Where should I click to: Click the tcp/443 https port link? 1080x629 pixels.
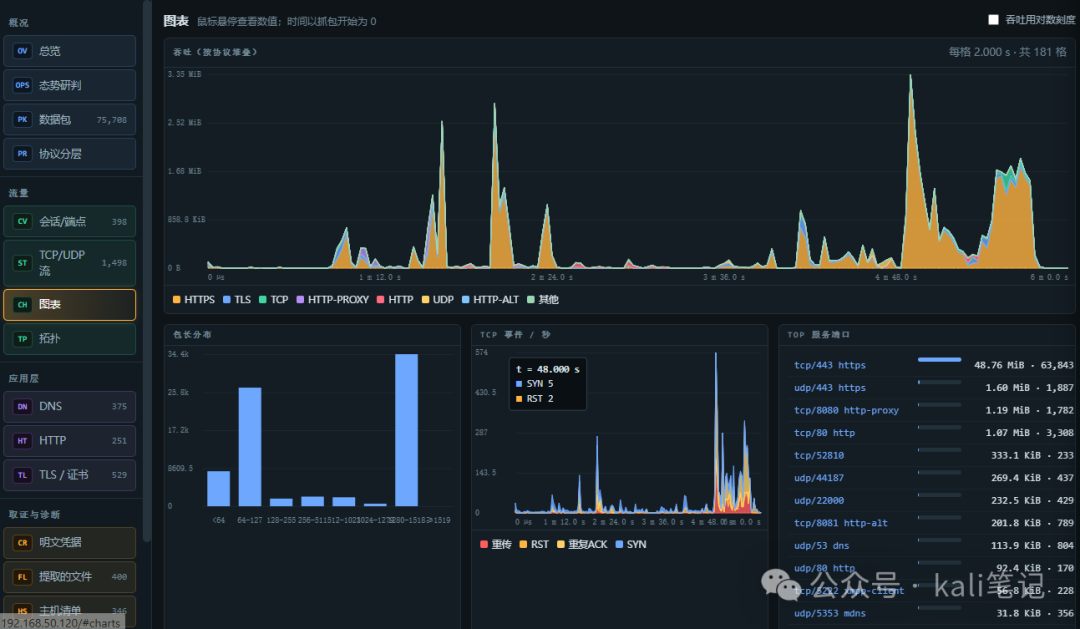(x=829, y=365)
